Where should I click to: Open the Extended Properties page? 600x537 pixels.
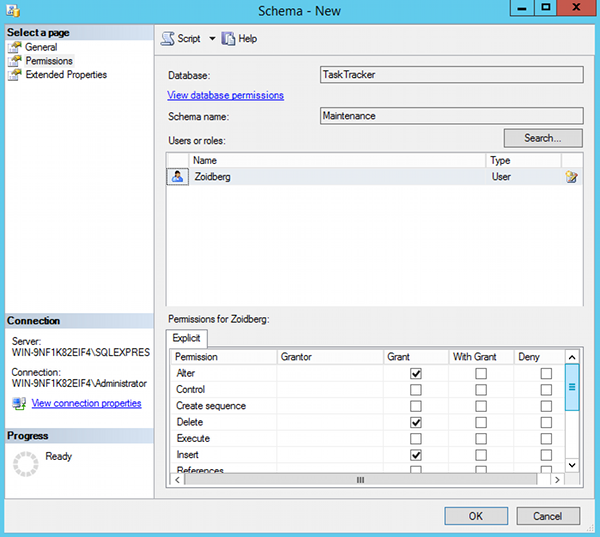pos(66,75)
